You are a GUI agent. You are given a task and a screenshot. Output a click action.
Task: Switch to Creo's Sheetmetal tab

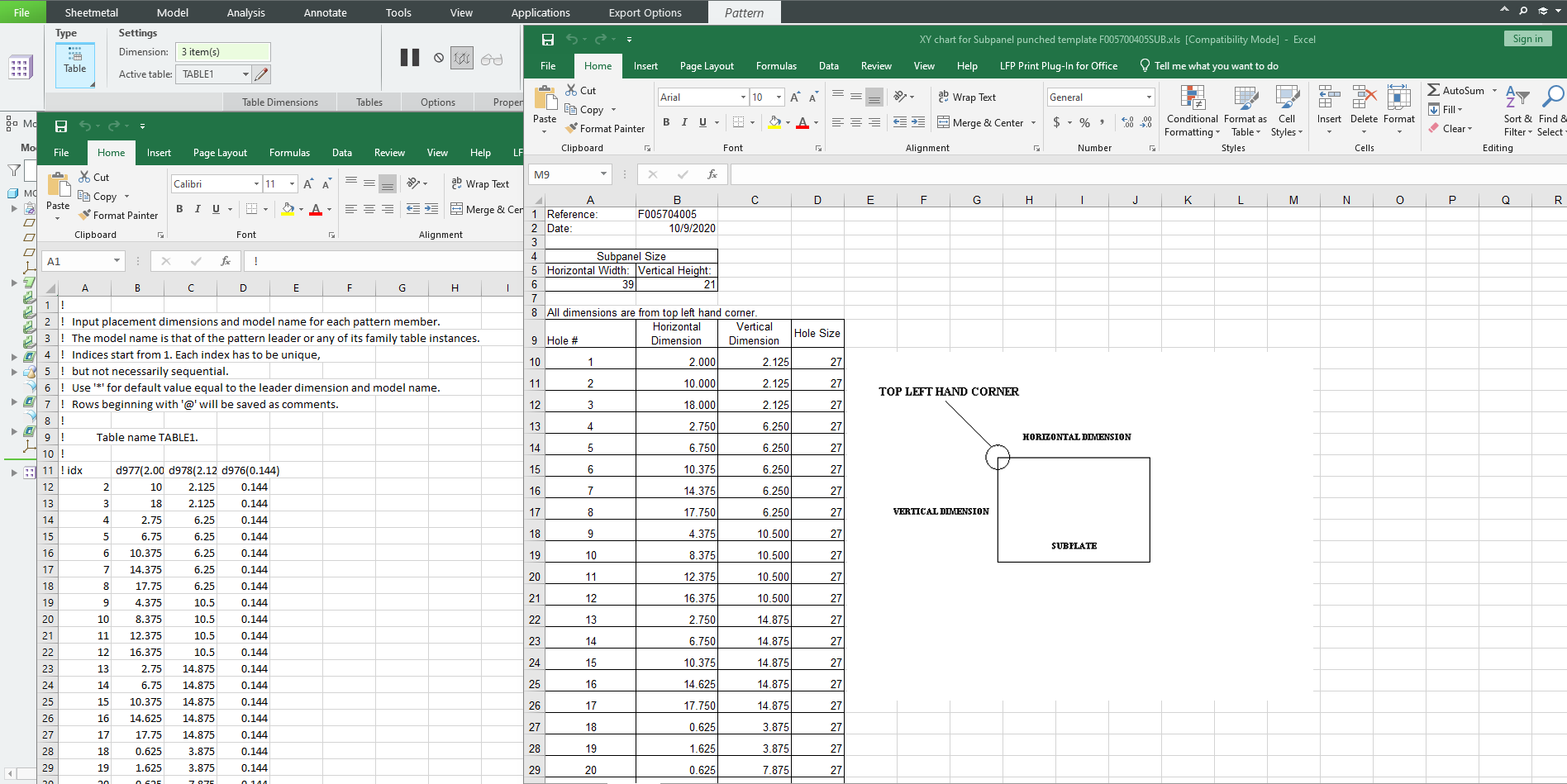(91, 12)
